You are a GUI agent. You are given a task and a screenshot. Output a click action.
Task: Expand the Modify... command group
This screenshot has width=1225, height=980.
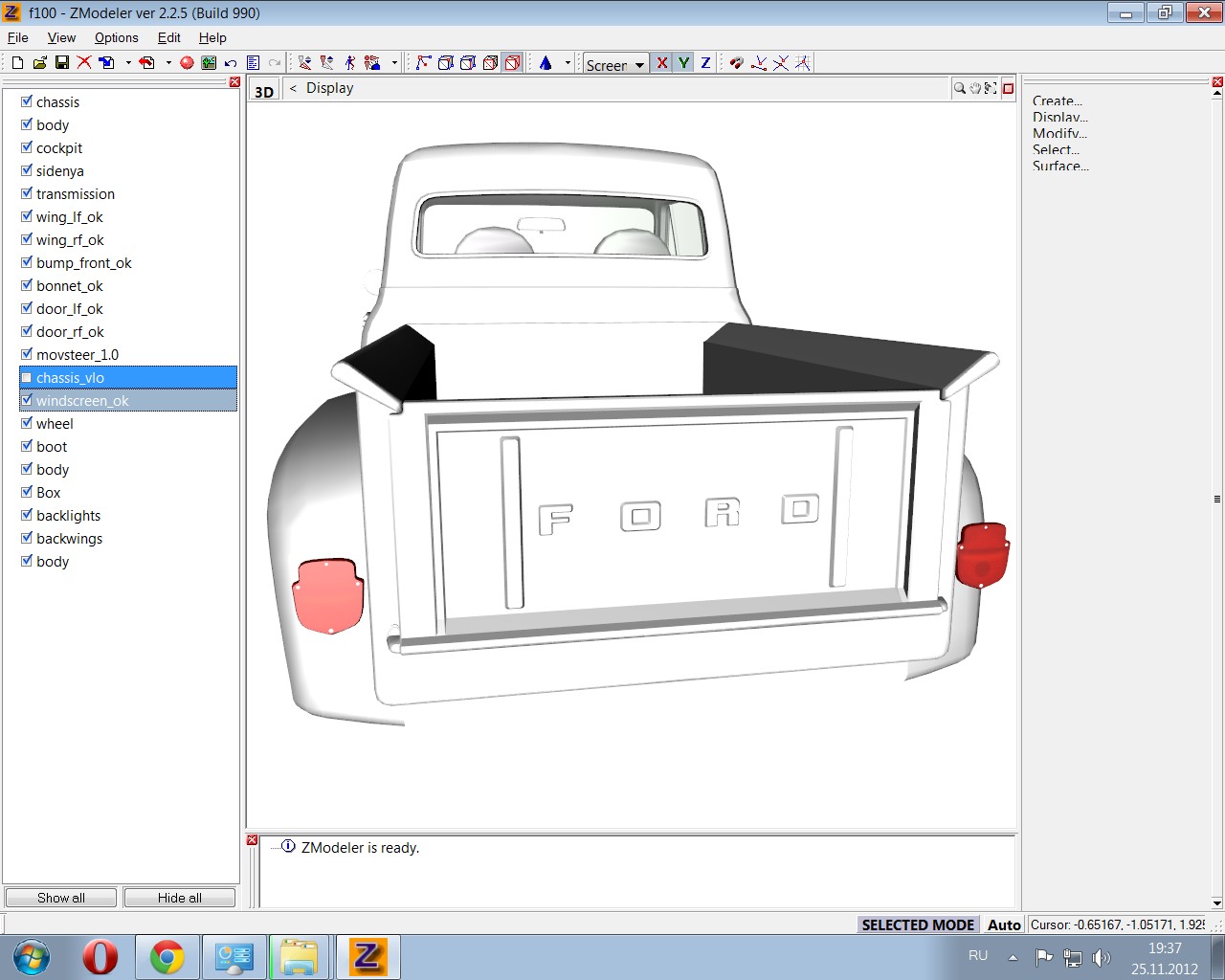pos(1059,133)
